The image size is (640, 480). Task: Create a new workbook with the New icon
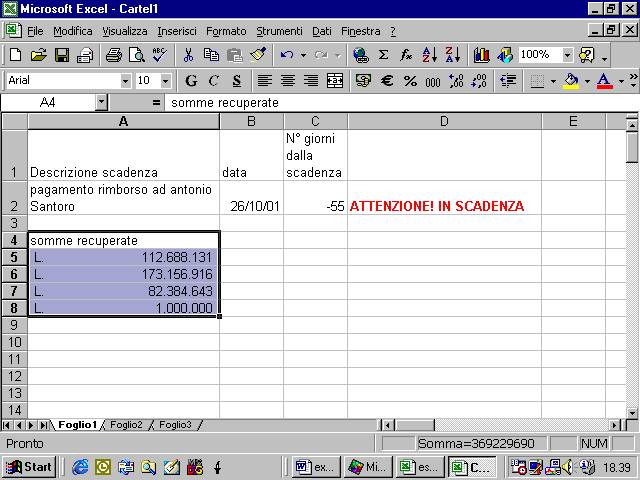pyautogui.click(x=16, y=55)
